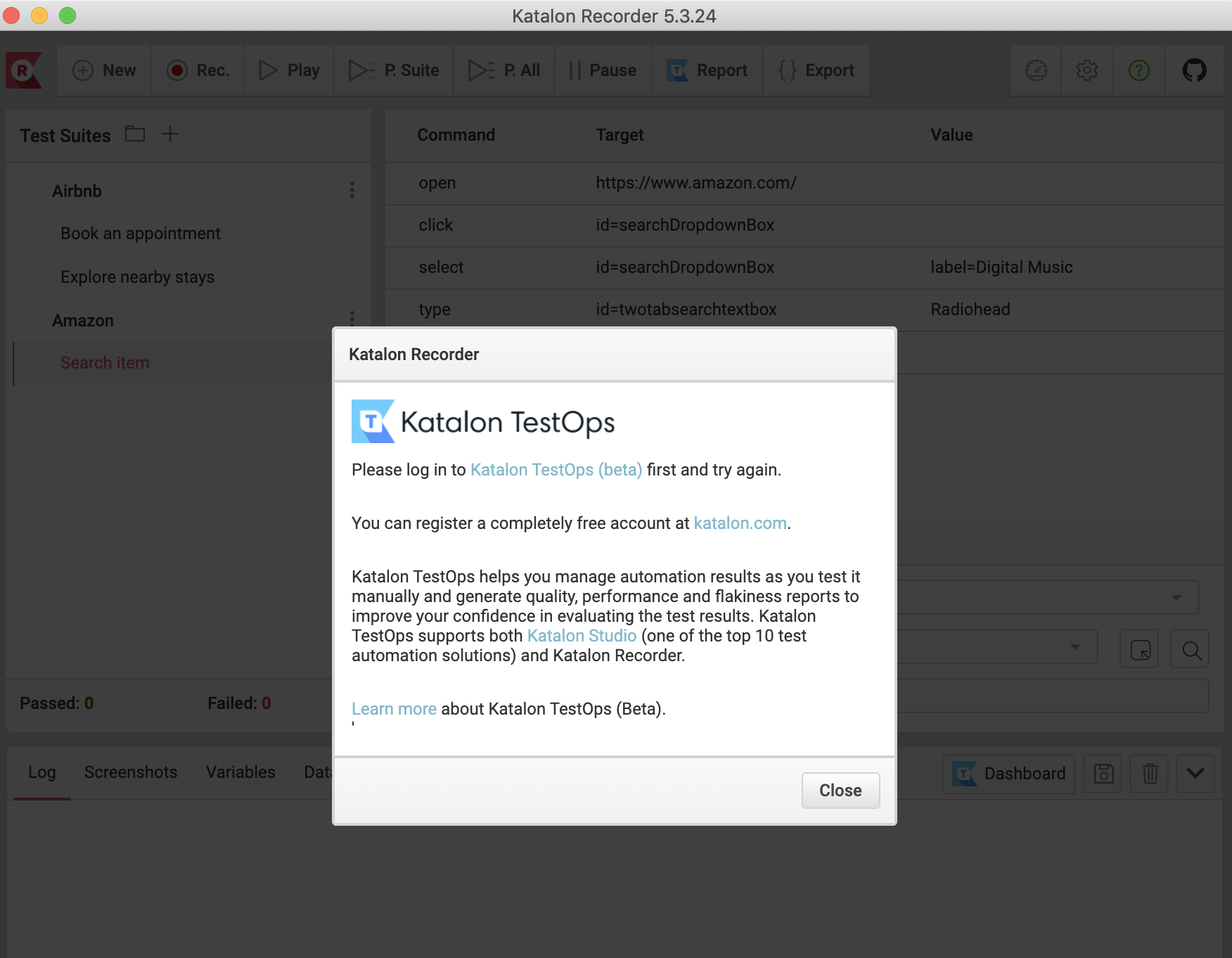Open the Report toolbar button
This screenshot has height=958, width=1232.
(707, 70)
